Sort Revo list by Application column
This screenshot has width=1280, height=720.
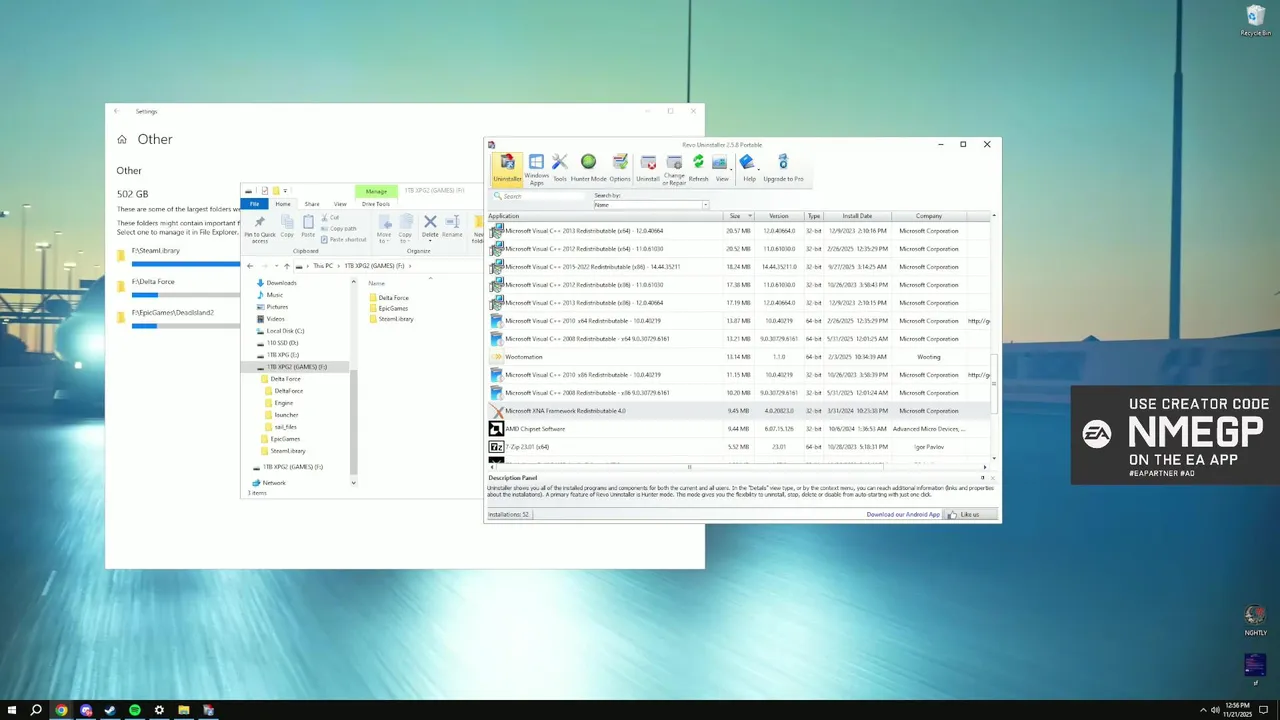(605, 216)
